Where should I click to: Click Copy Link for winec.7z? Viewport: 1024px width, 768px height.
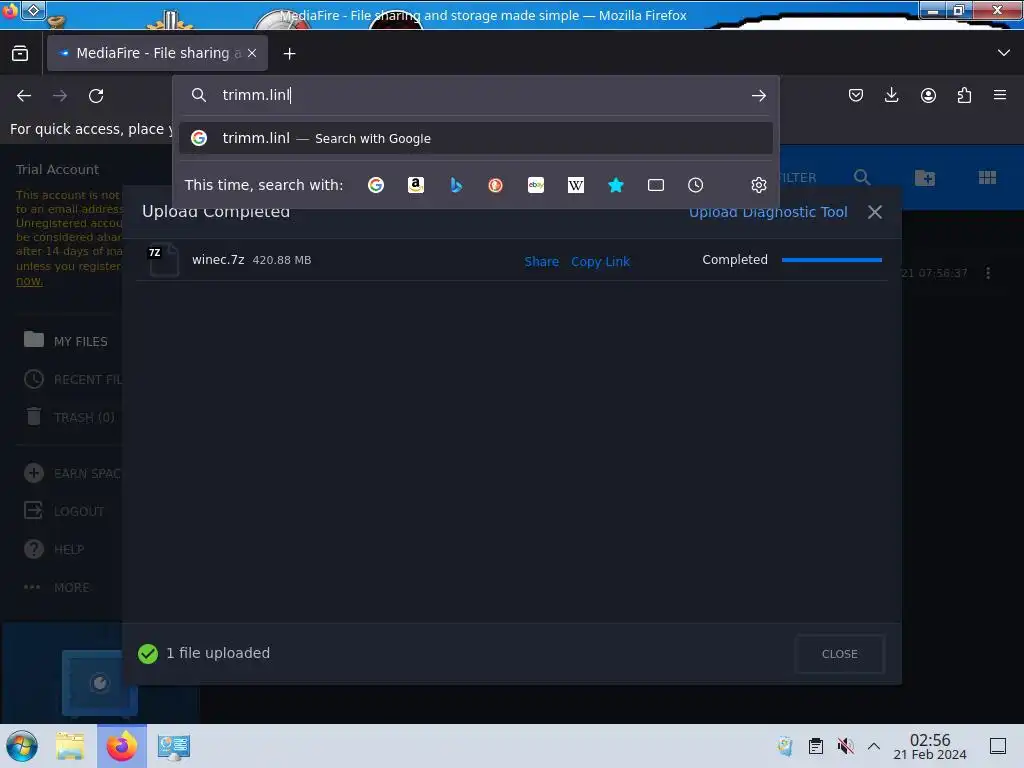tap(600, 261)
